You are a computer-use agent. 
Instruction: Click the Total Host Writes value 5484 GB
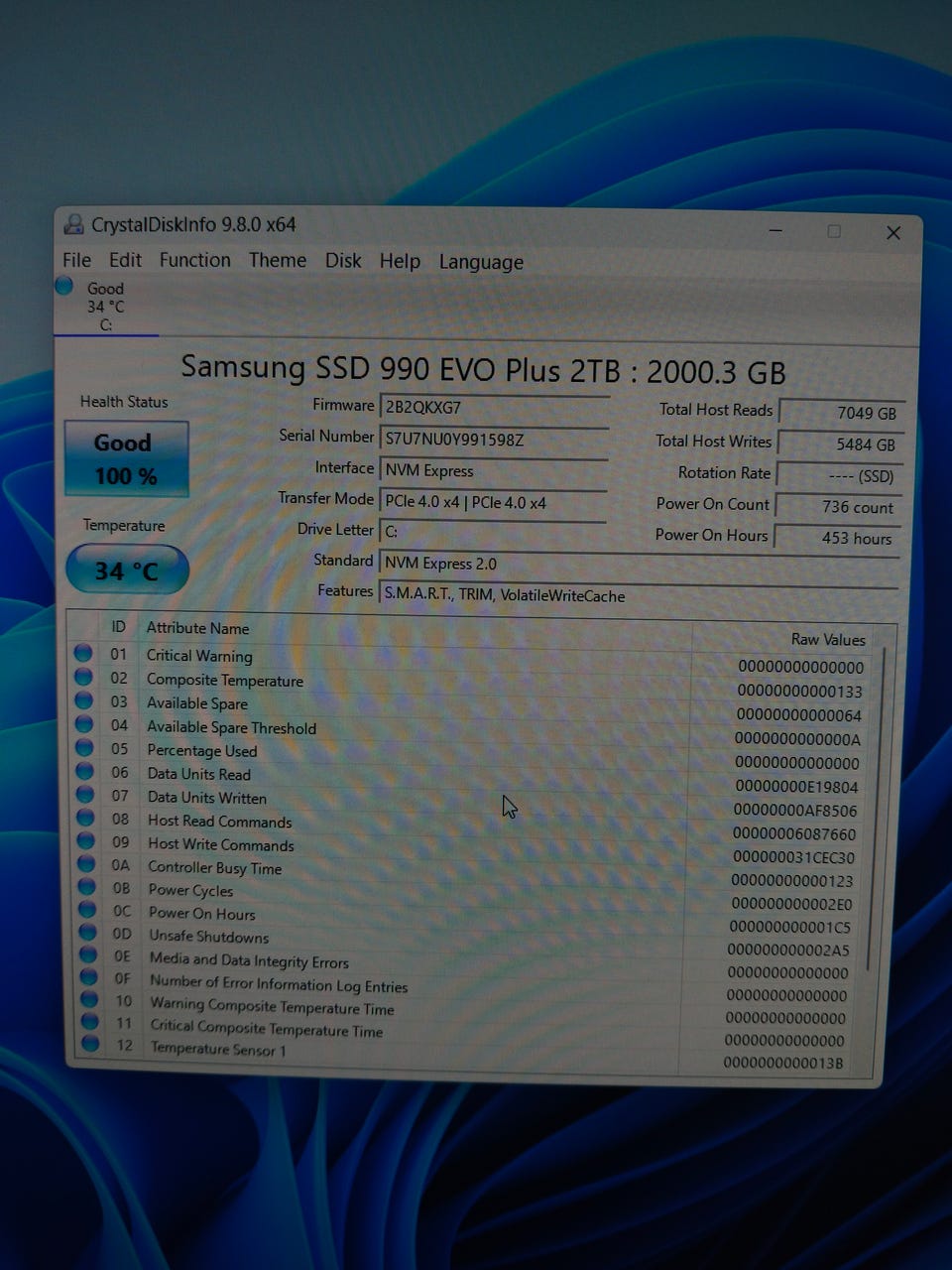coord(840,444)
